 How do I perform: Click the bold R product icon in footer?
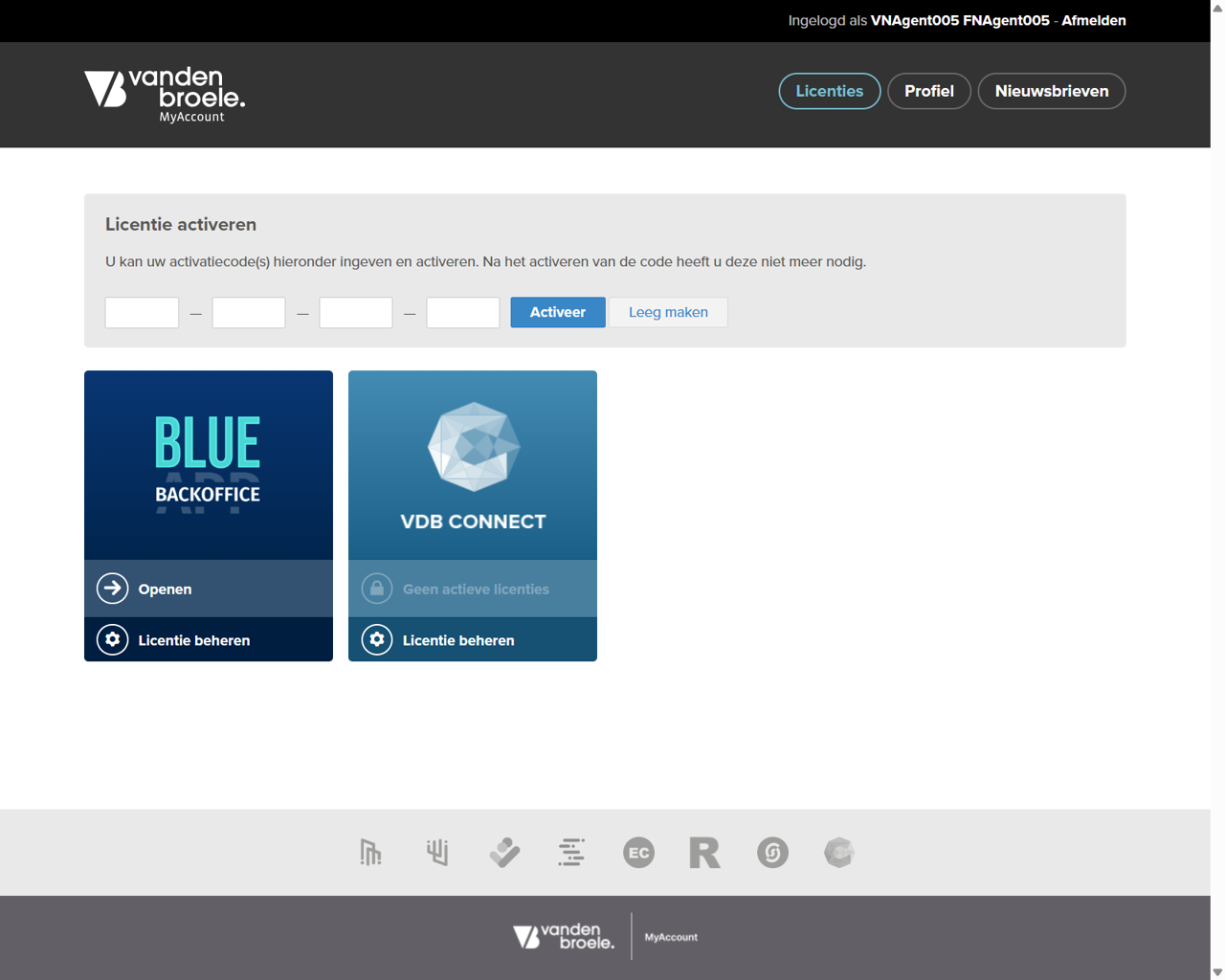705,852
